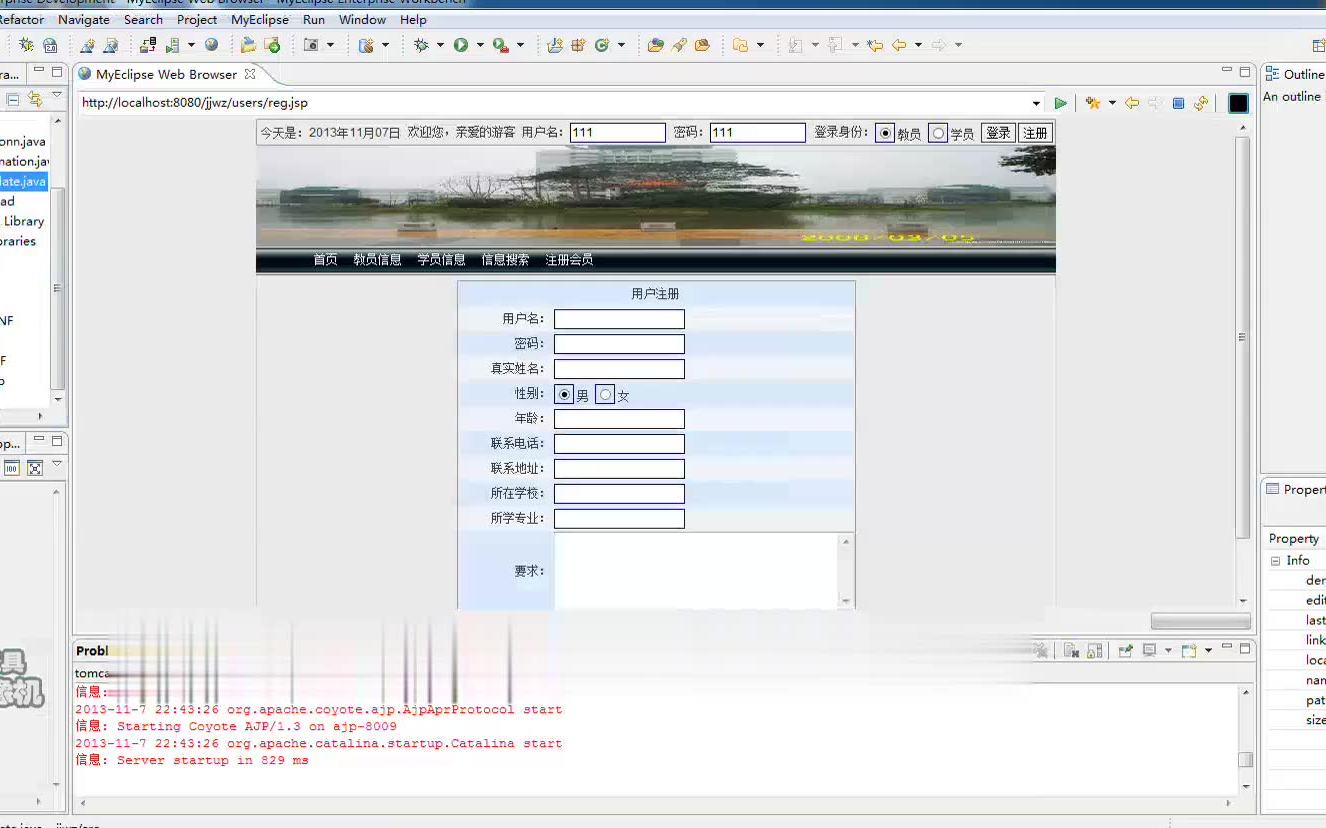
Task: Click the leftmost bug icon in main toolbar
Action: (x=26, y=45)
